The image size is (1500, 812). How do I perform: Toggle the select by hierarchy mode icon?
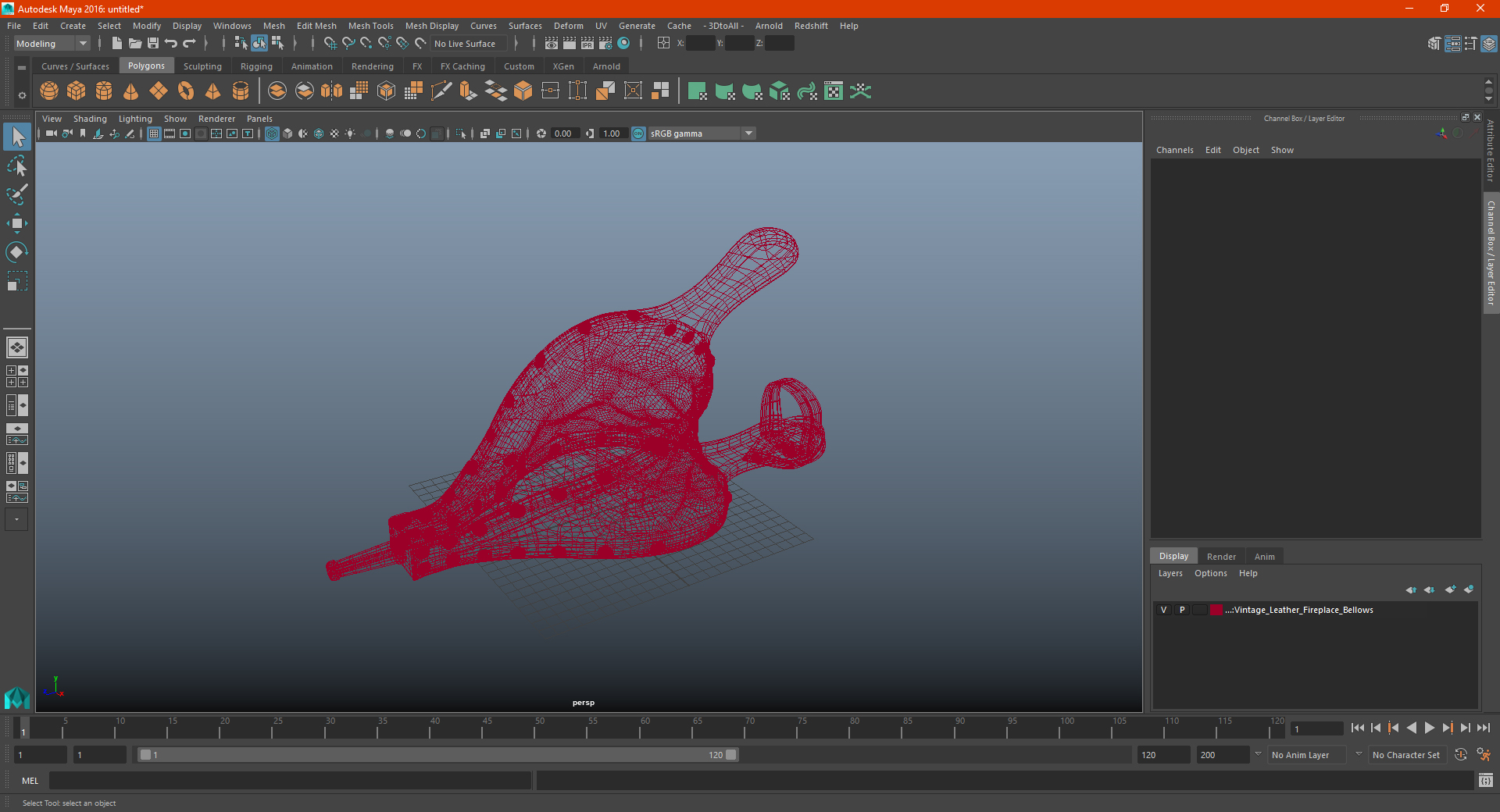pyautogui.click(x=241, y=44)
